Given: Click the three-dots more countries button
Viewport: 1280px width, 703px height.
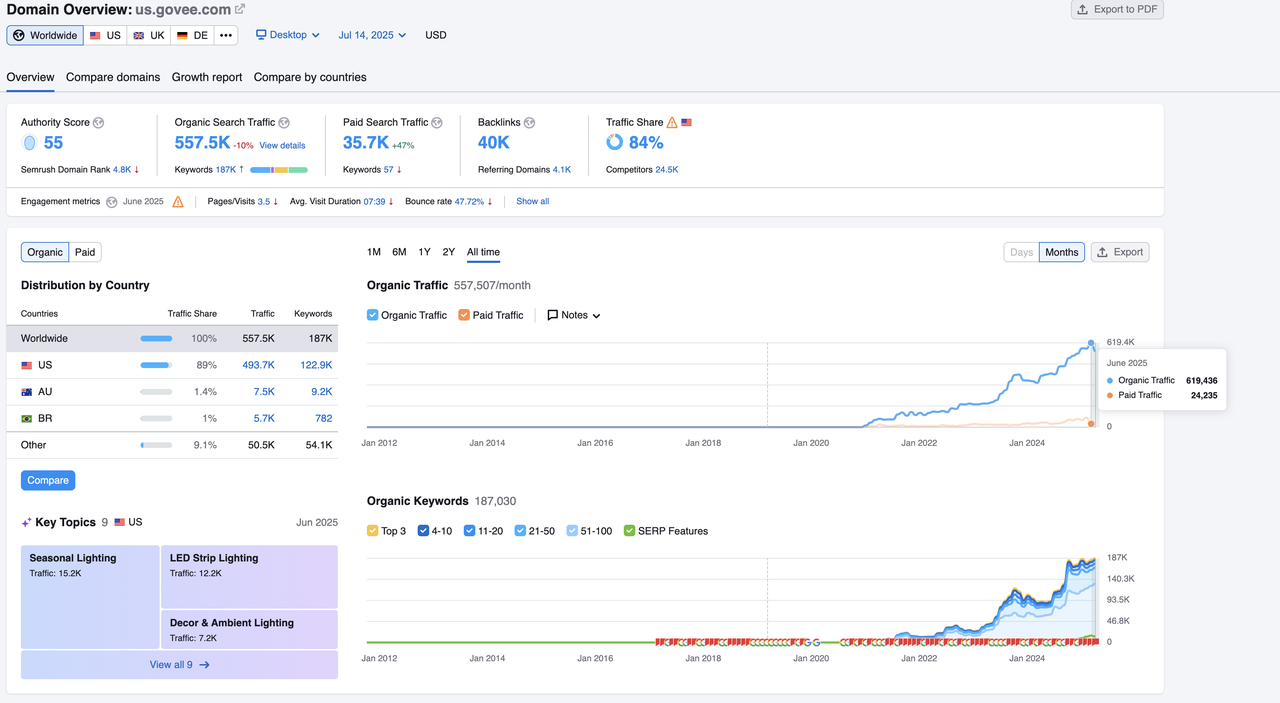Looking at the screenshot, I should (x=226, y=36).
